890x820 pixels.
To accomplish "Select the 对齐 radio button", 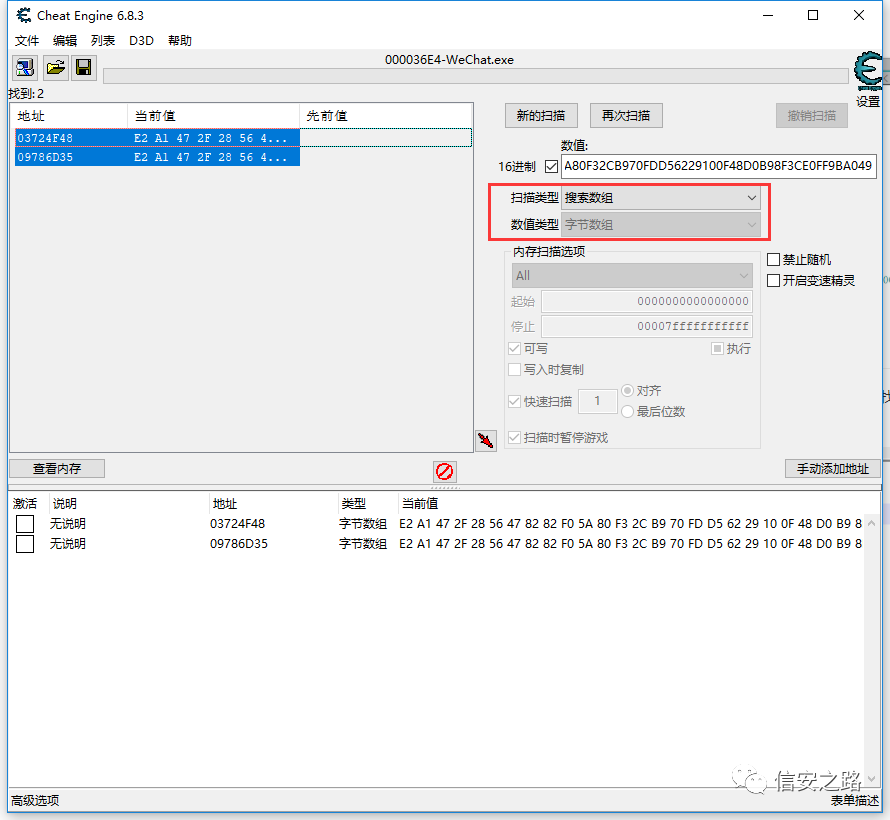I will 627,390.
